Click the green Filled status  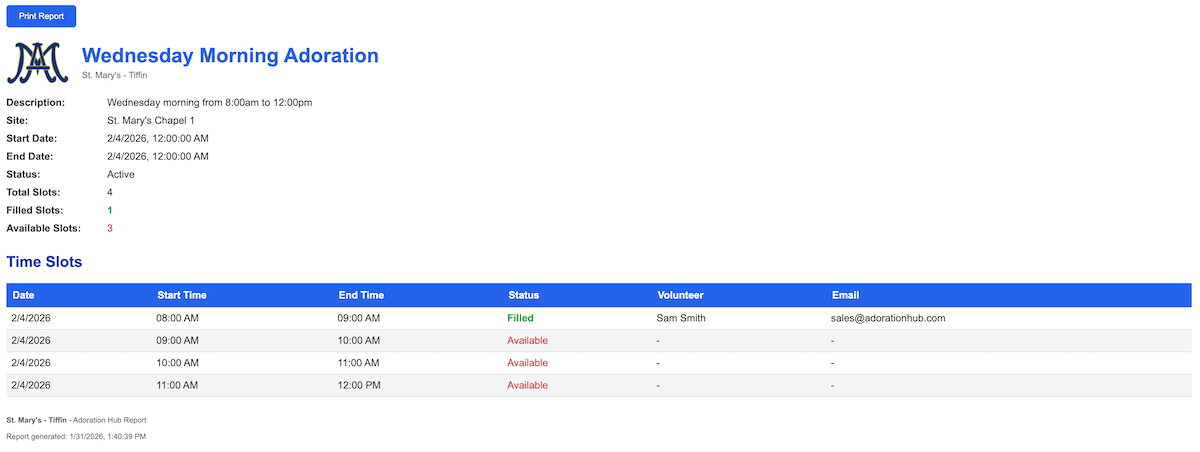tap(520, 318)
